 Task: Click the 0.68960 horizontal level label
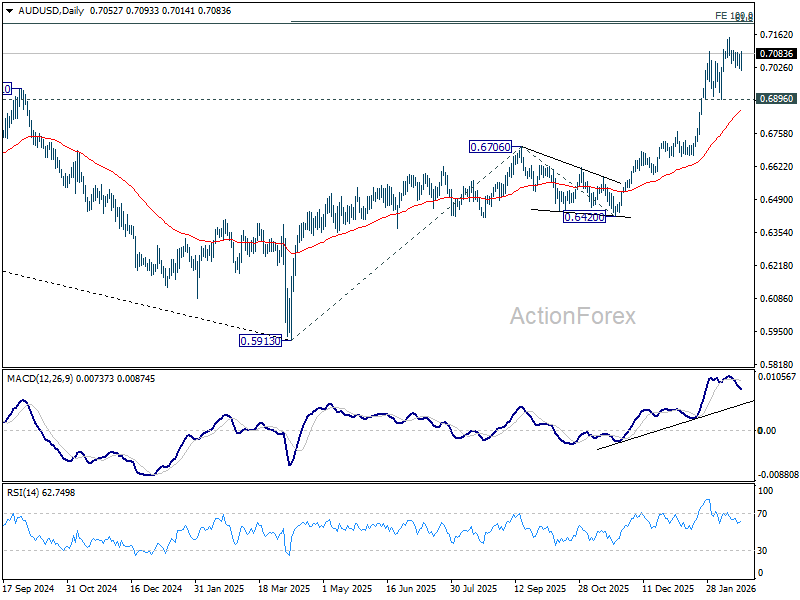point(776,99)
